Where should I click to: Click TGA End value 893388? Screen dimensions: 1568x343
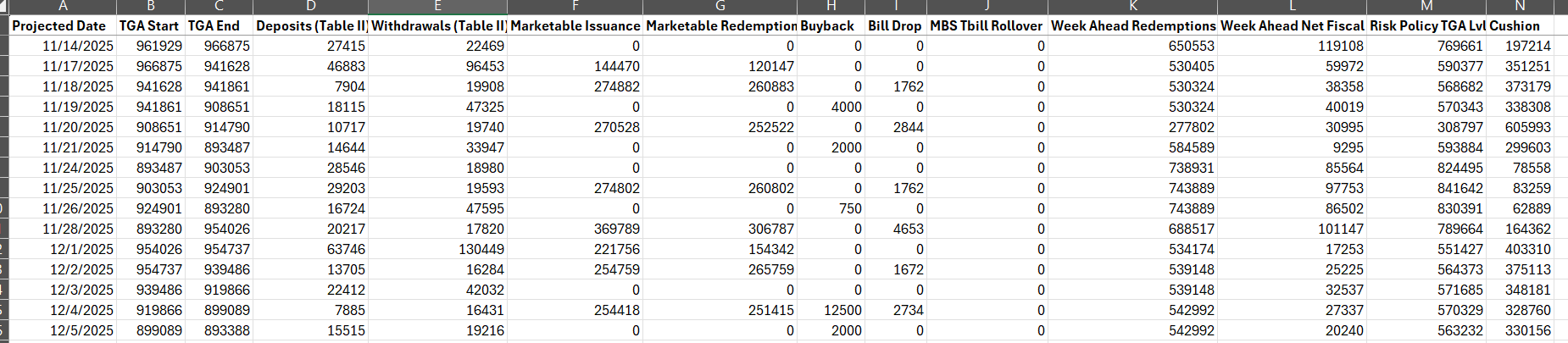[x=219, y=330]
